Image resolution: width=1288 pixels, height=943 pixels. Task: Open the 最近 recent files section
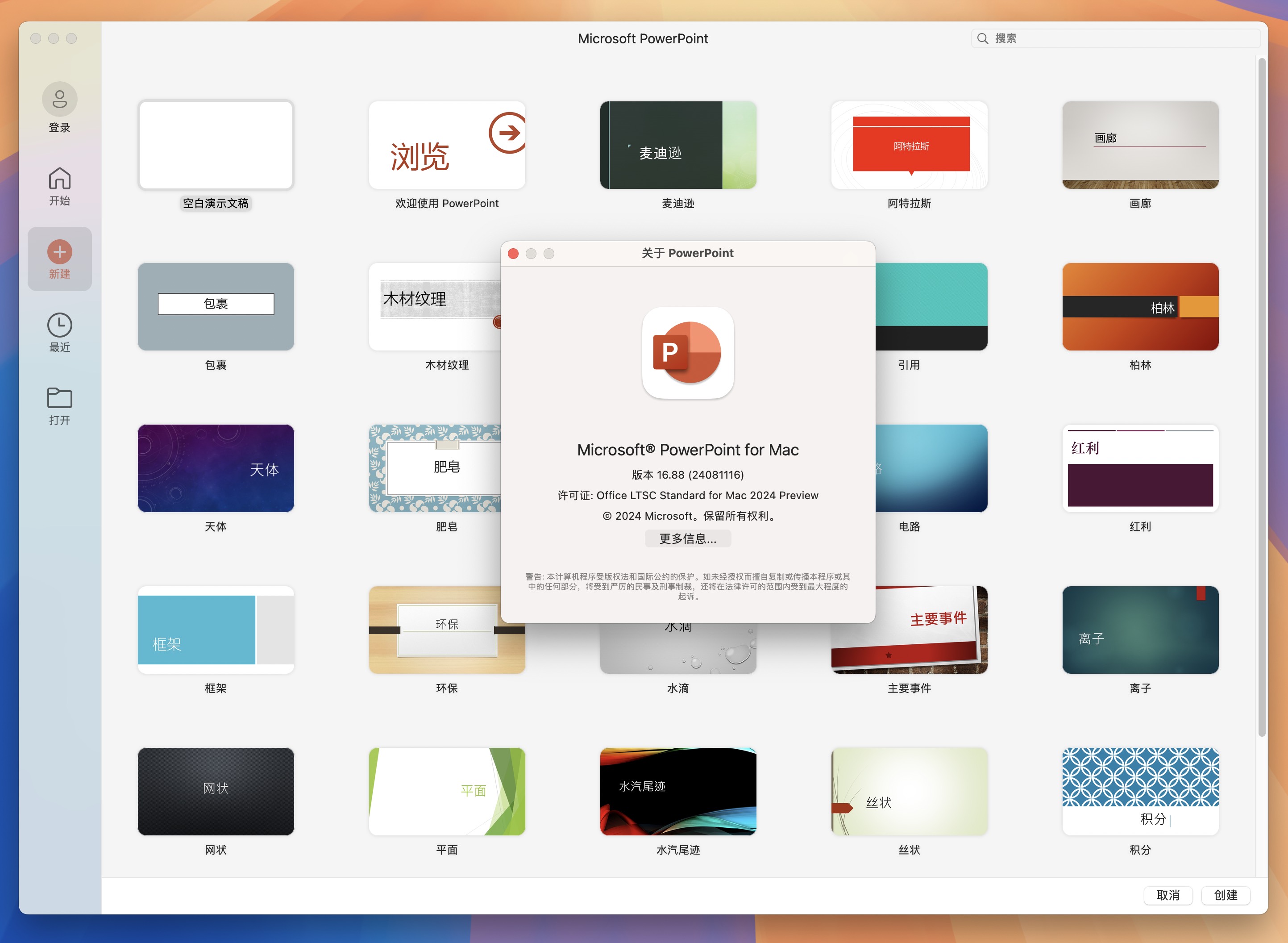(59, 333)
